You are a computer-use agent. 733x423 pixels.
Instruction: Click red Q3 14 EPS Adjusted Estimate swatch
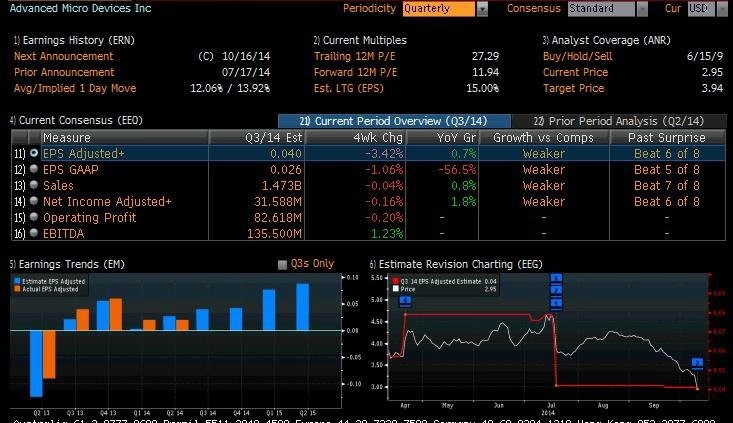[395, 281]
